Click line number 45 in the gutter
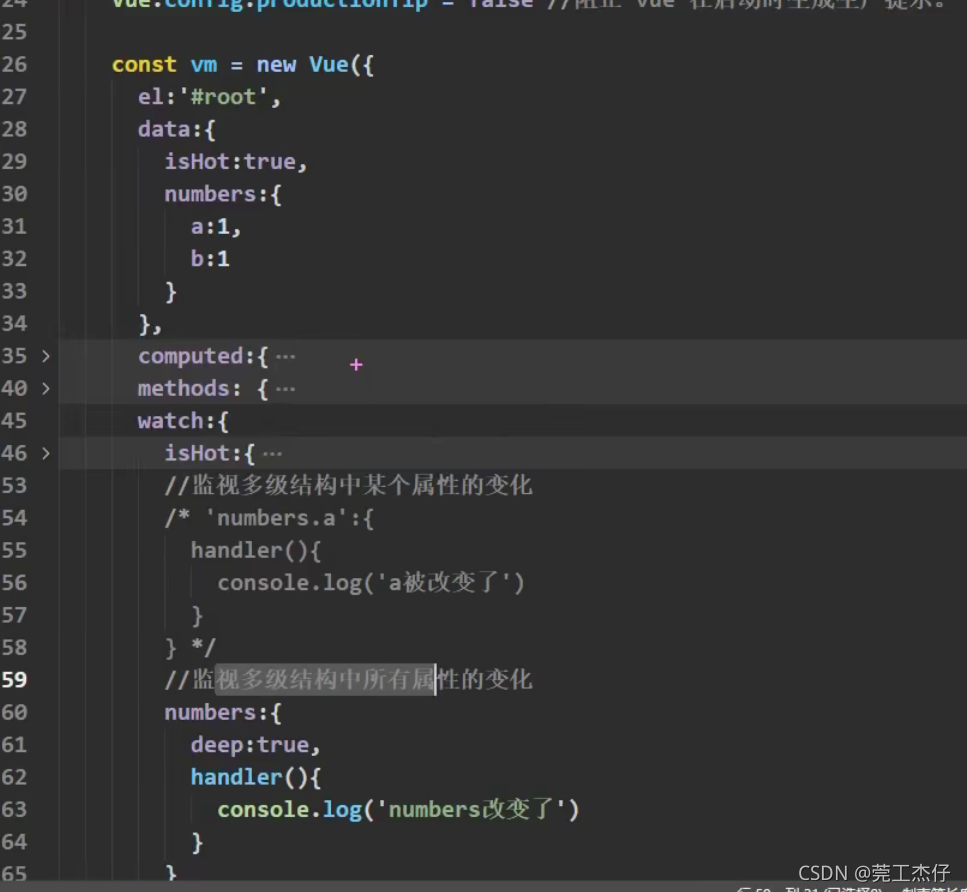 click(x=14, y=421)
